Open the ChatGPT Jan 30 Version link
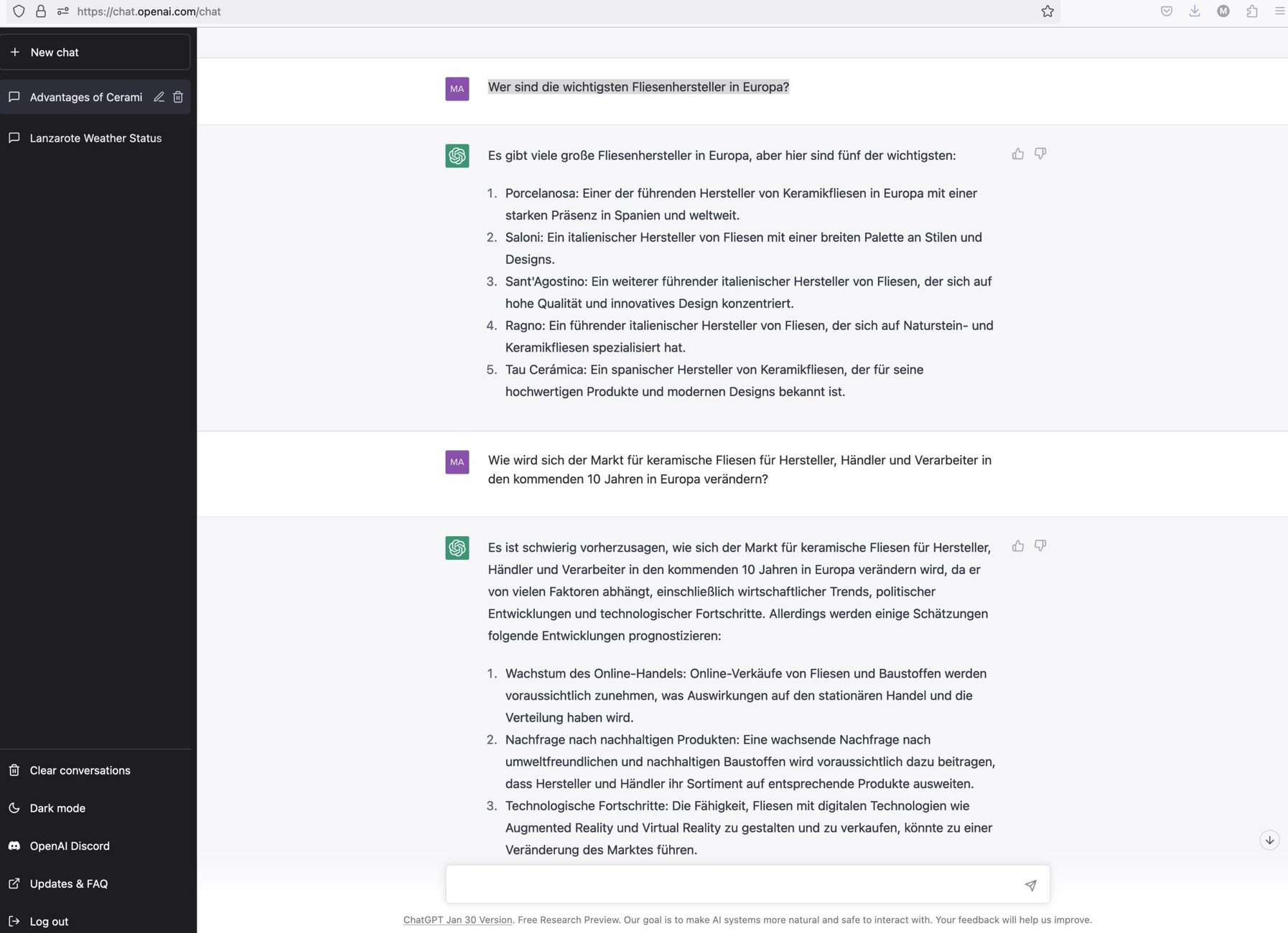Viewport: 1288px width, 933px height. tap(457, 919)
